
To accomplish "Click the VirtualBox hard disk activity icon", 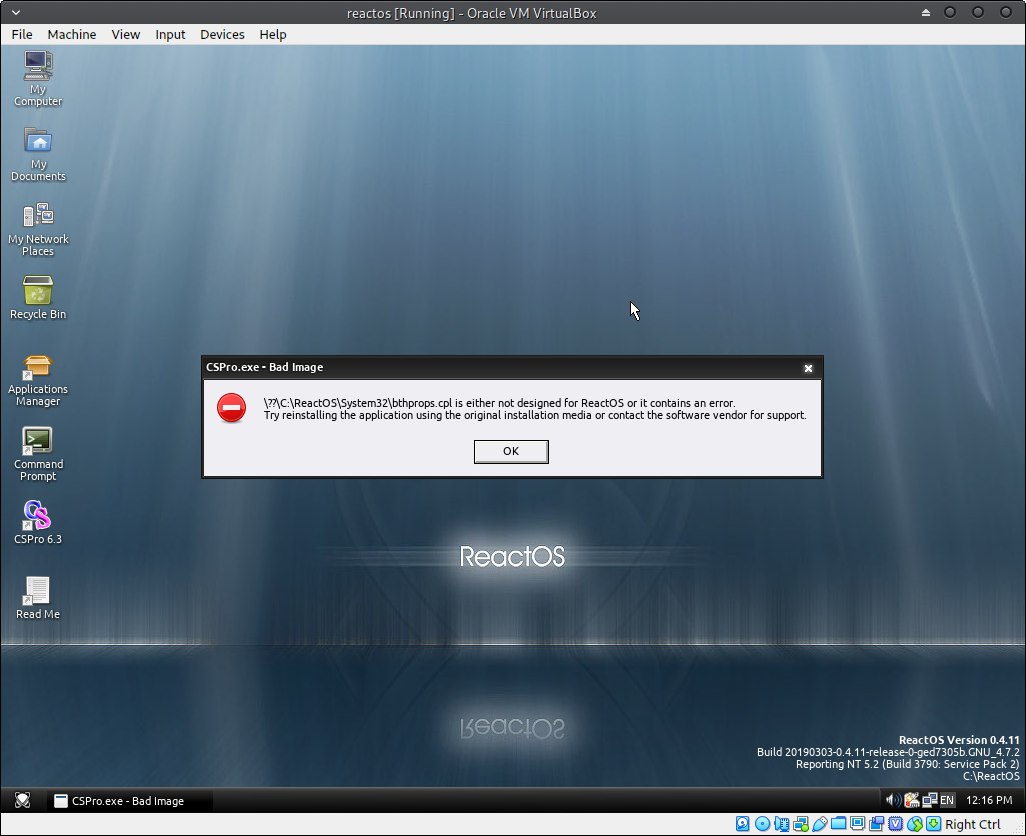I will (743, 824).
